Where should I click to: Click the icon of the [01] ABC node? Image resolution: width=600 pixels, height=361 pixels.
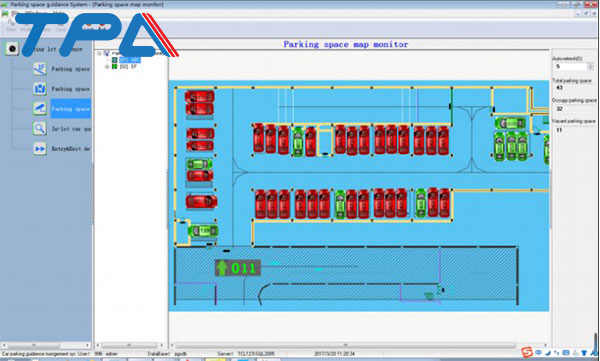114,60
